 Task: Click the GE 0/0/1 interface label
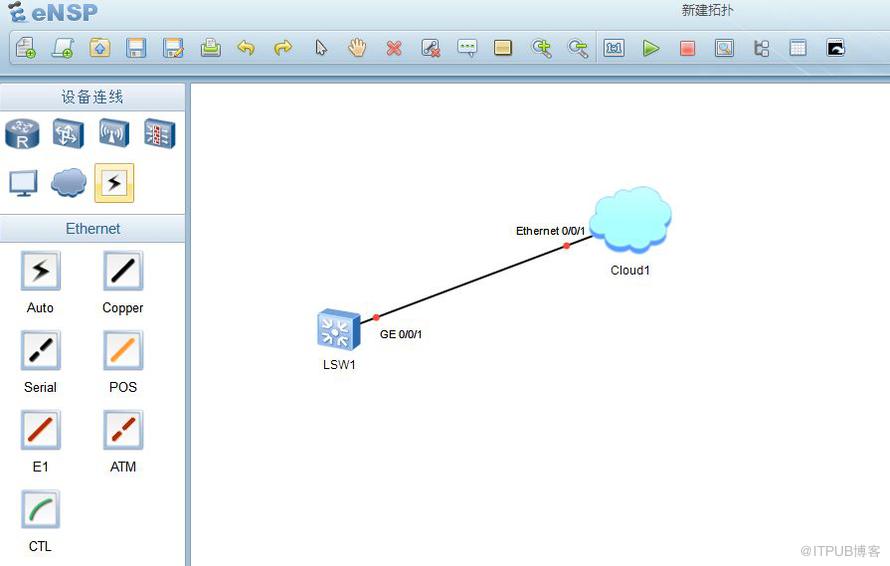tap(401, 334)
